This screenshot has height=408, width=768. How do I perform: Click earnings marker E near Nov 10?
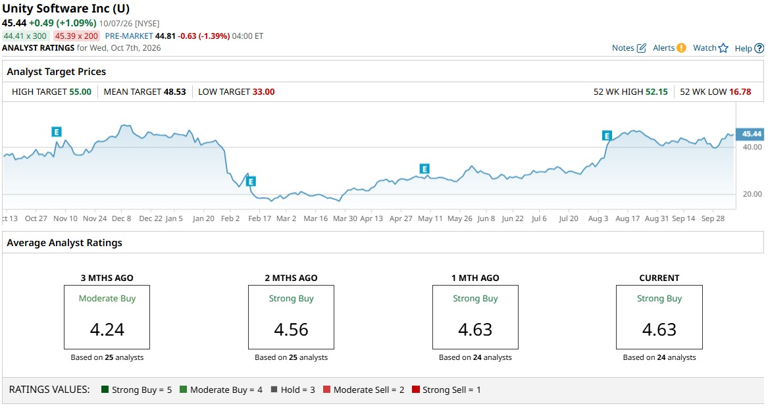point(56,132)
